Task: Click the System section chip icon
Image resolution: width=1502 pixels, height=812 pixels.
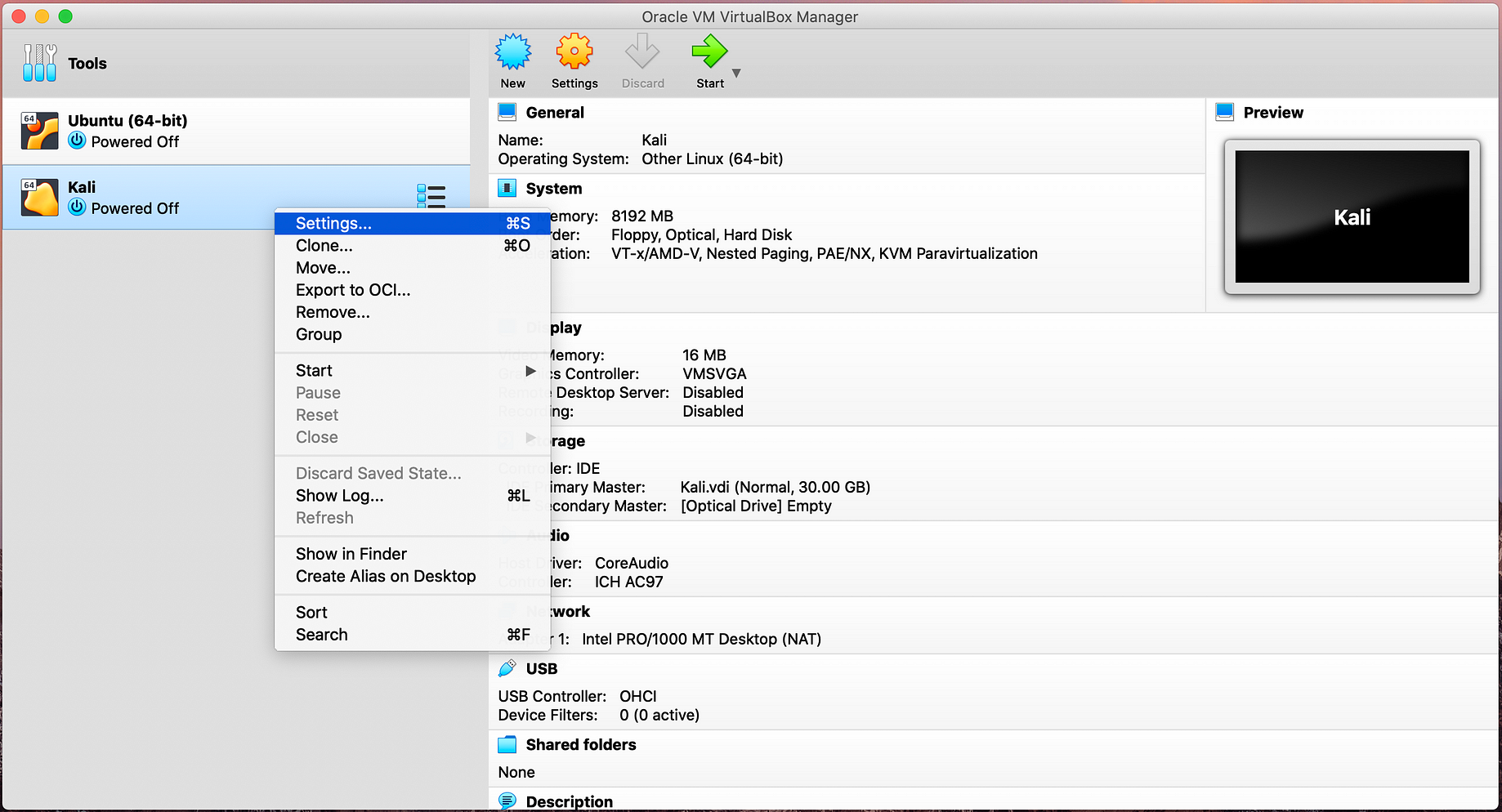Action: 507,188
